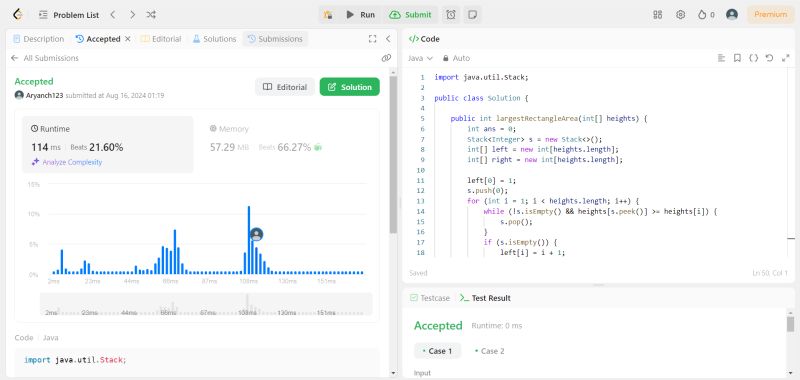The width and height of the screenshot is (800, 380).
Task: Open the layout grid icon
Action: pyautogui.click(x=658, y=15)
